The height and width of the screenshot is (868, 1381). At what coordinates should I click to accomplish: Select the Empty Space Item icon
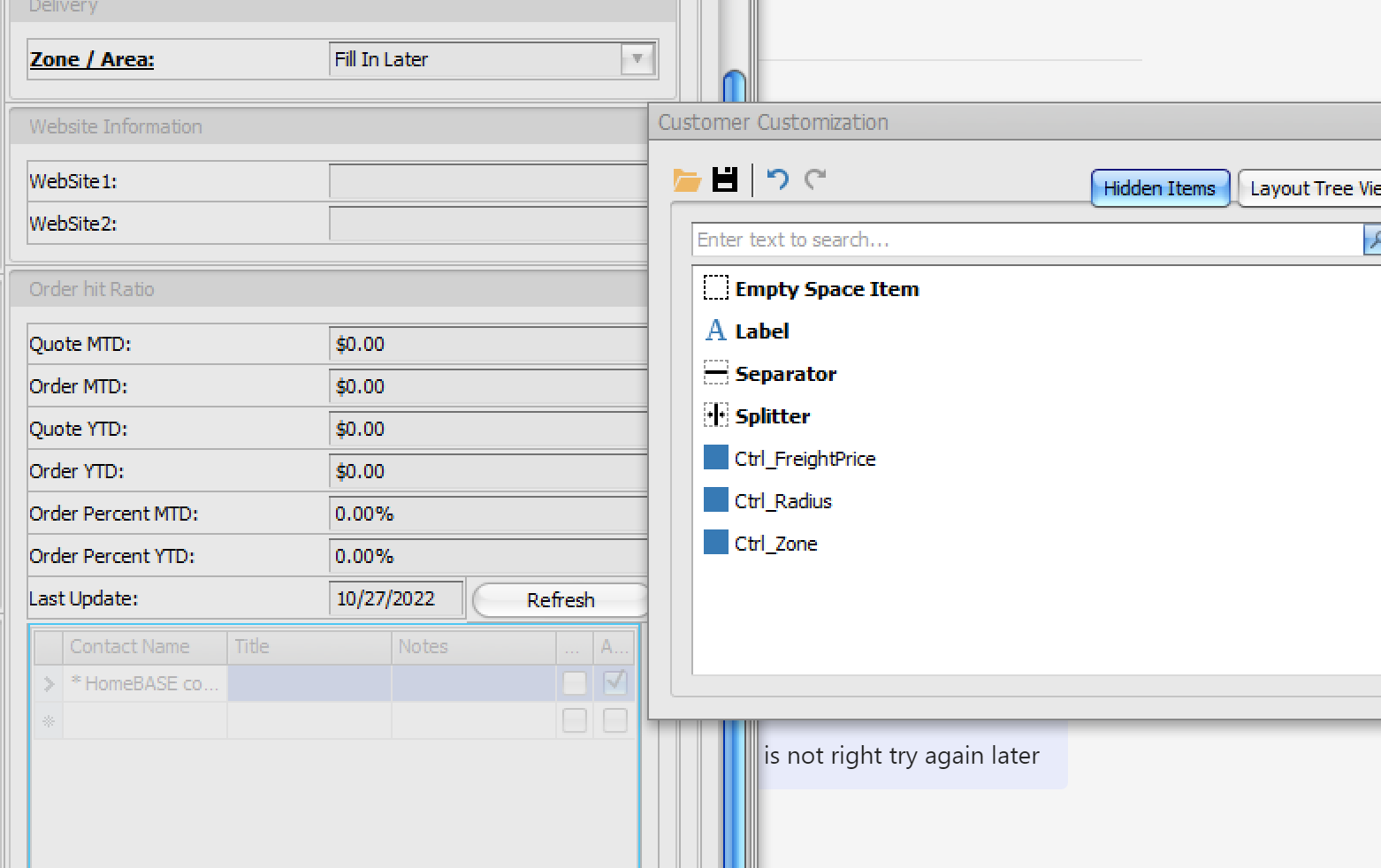[x=715, y=288]
